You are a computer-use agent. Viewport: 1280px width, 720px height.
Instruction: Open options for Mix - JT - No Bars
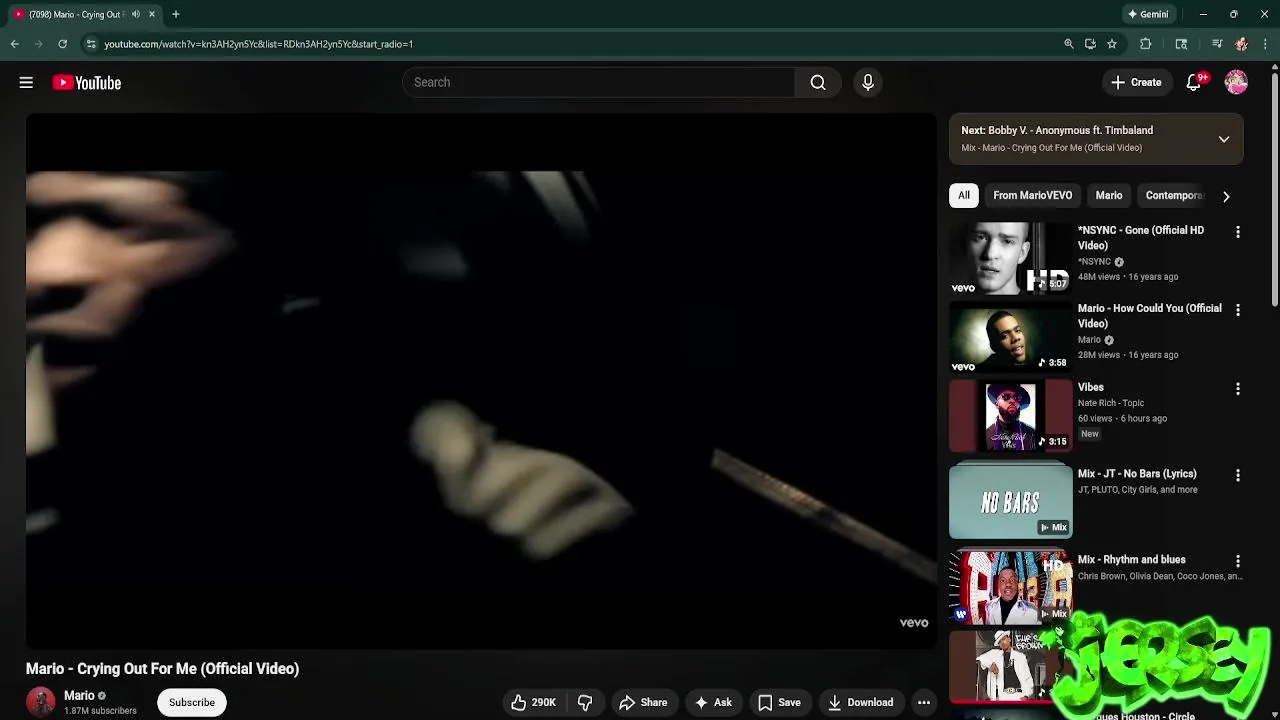click(x=1238, y=476)
